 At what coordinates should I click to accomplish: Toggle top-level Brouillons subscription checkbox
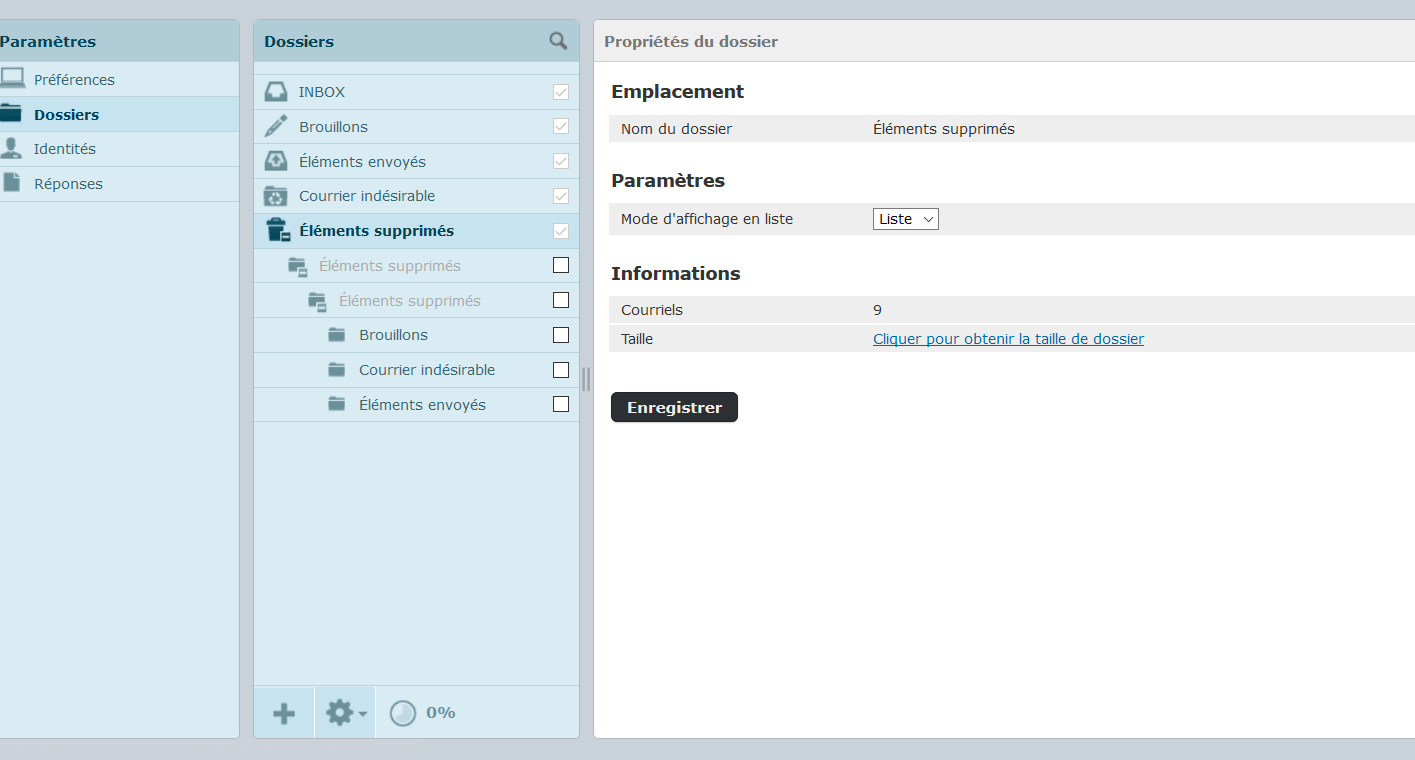coord(561,126)
